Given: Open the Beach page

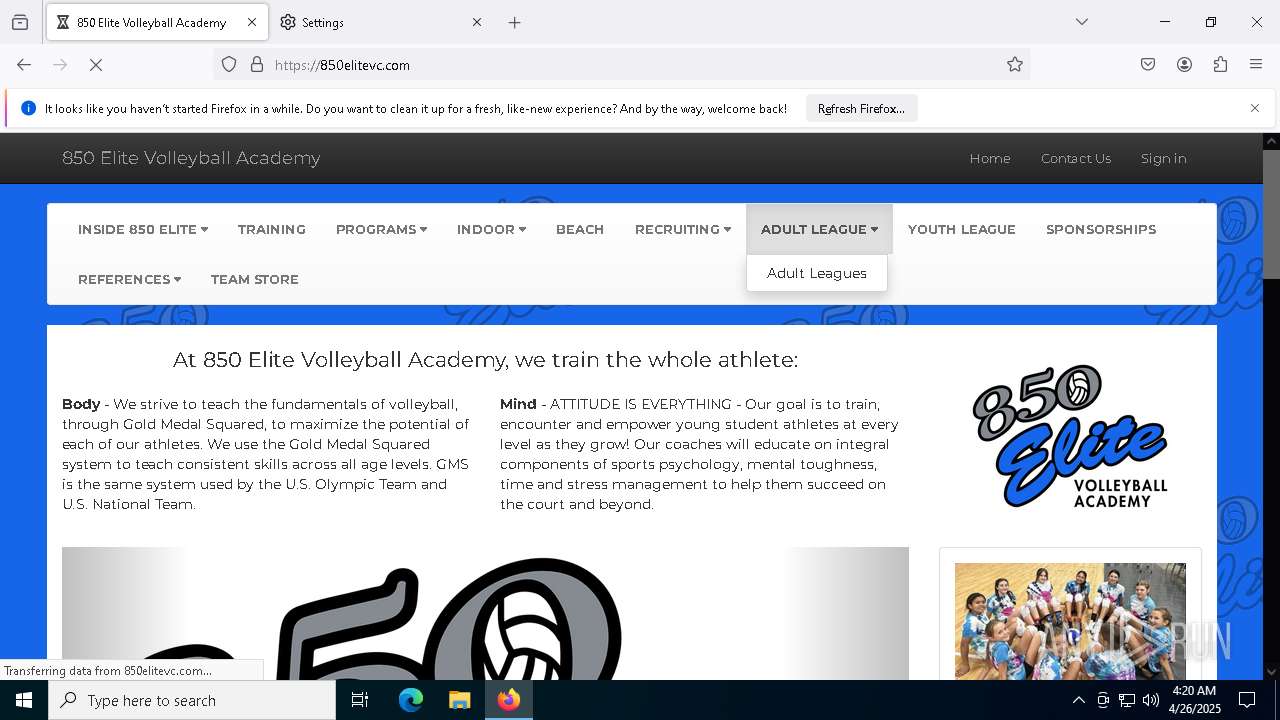Looking at the screenshot, I should 580,229.
